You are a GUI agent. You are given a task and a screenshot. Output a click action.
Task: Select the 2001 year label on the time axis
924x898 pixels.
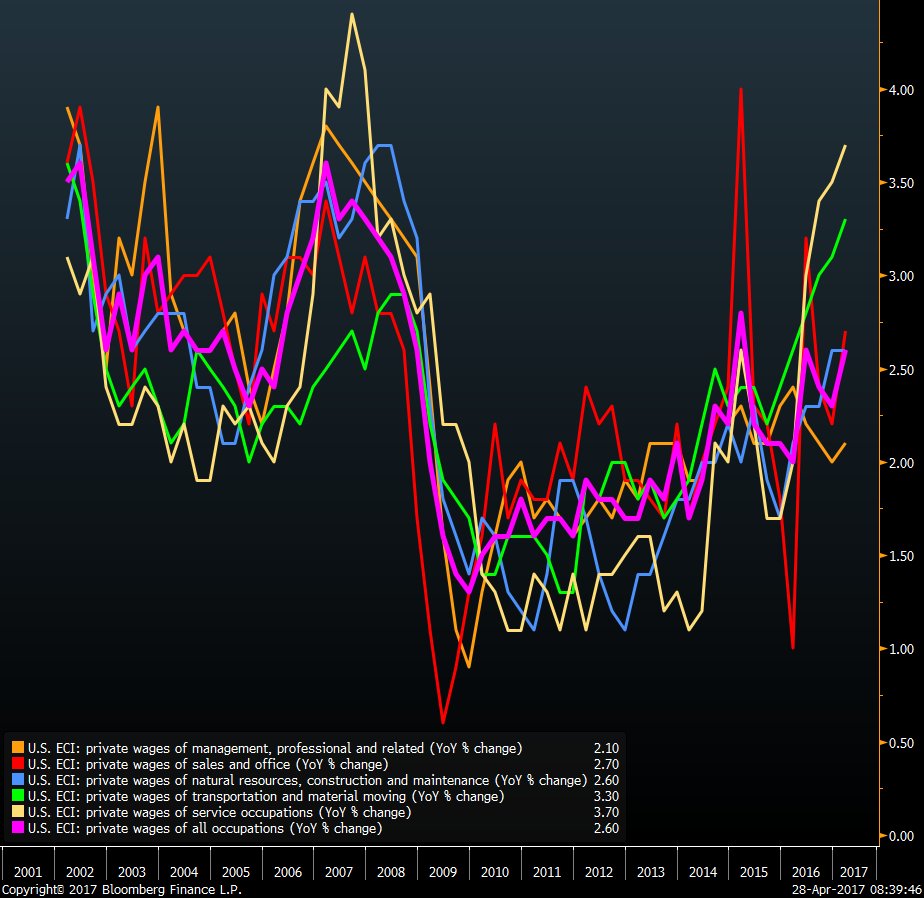27,871
